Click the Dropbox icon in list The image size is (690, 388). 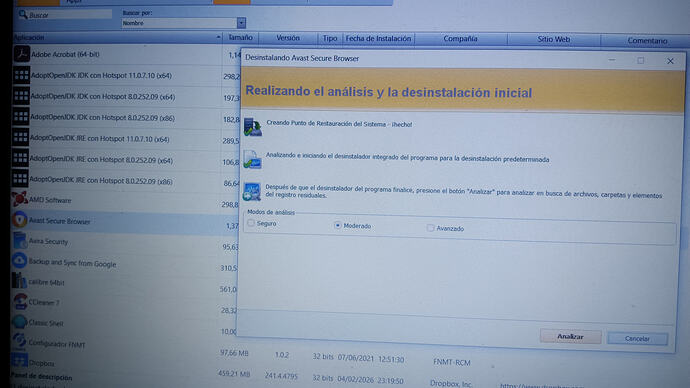coord(19,361)
